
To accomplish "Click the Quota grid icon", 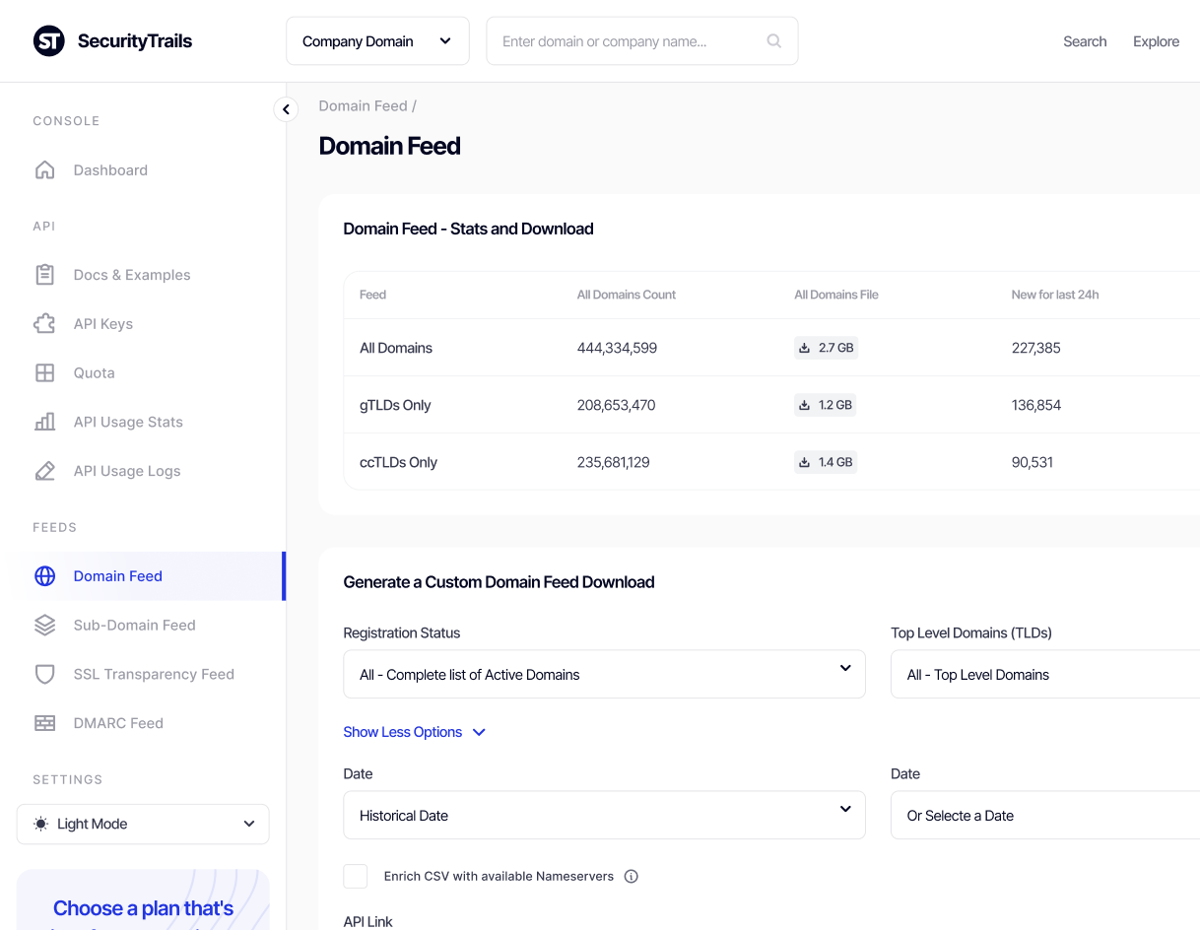I will pos(45,373).
